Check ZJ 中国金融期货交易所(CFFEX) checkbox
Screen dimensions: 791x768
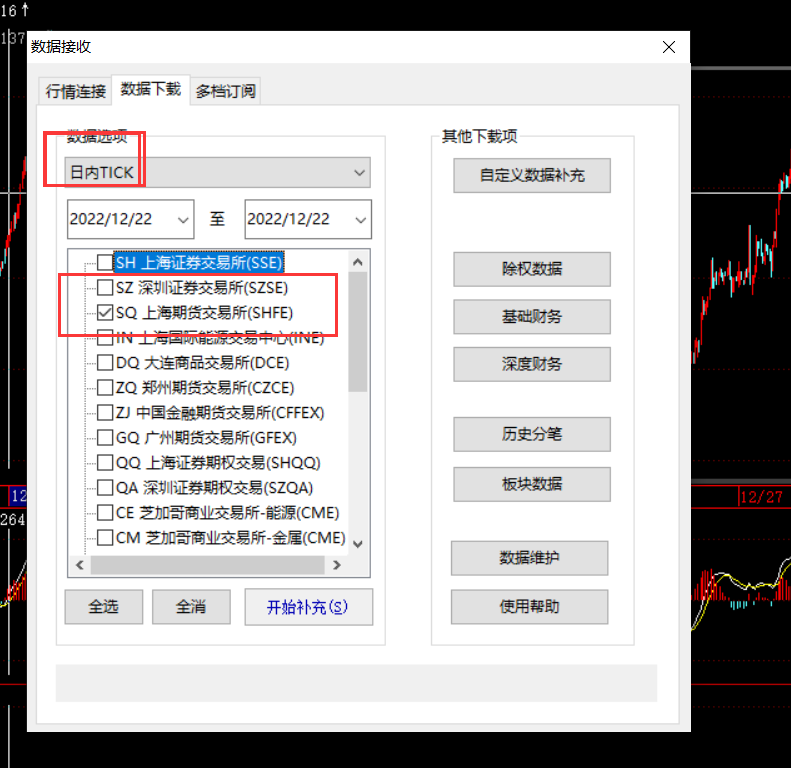click(x=105, y=413)
